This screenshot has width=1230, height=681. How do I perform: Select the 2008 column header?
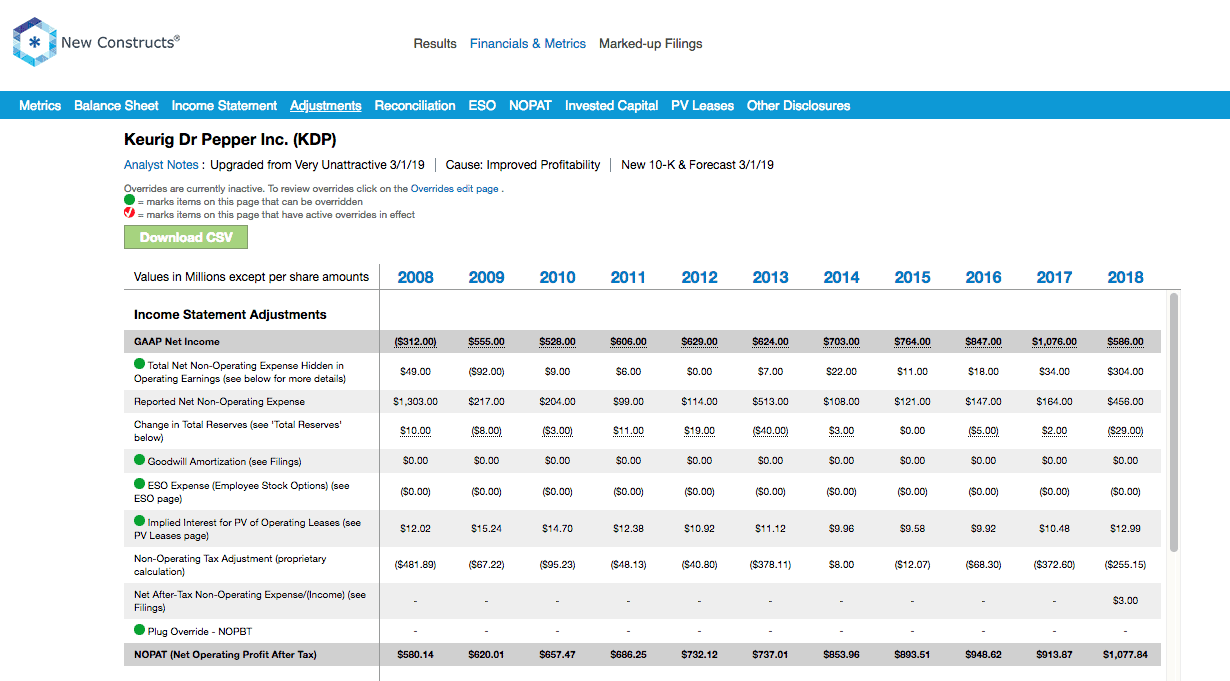(416, 277)
